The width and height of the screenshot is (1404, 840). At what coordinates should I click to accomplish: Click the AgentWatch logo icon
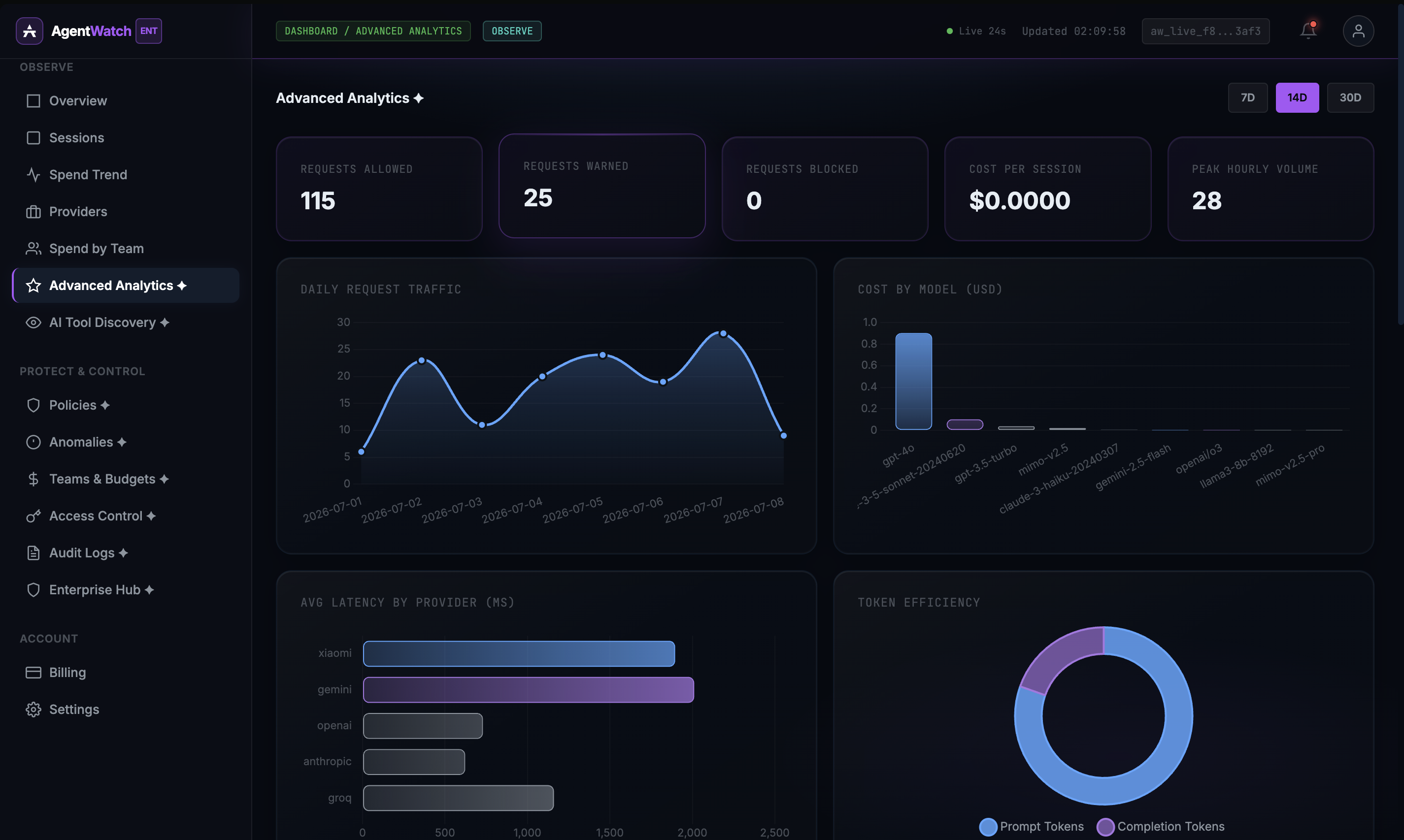[x=30, y=31]
